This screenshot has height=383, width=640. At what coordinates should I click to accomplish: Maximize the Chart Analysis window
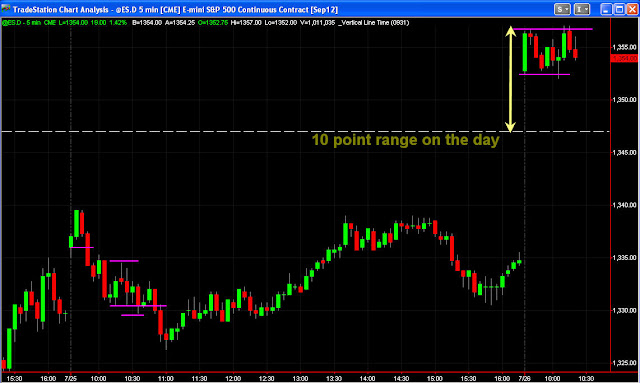coord(619,9)
